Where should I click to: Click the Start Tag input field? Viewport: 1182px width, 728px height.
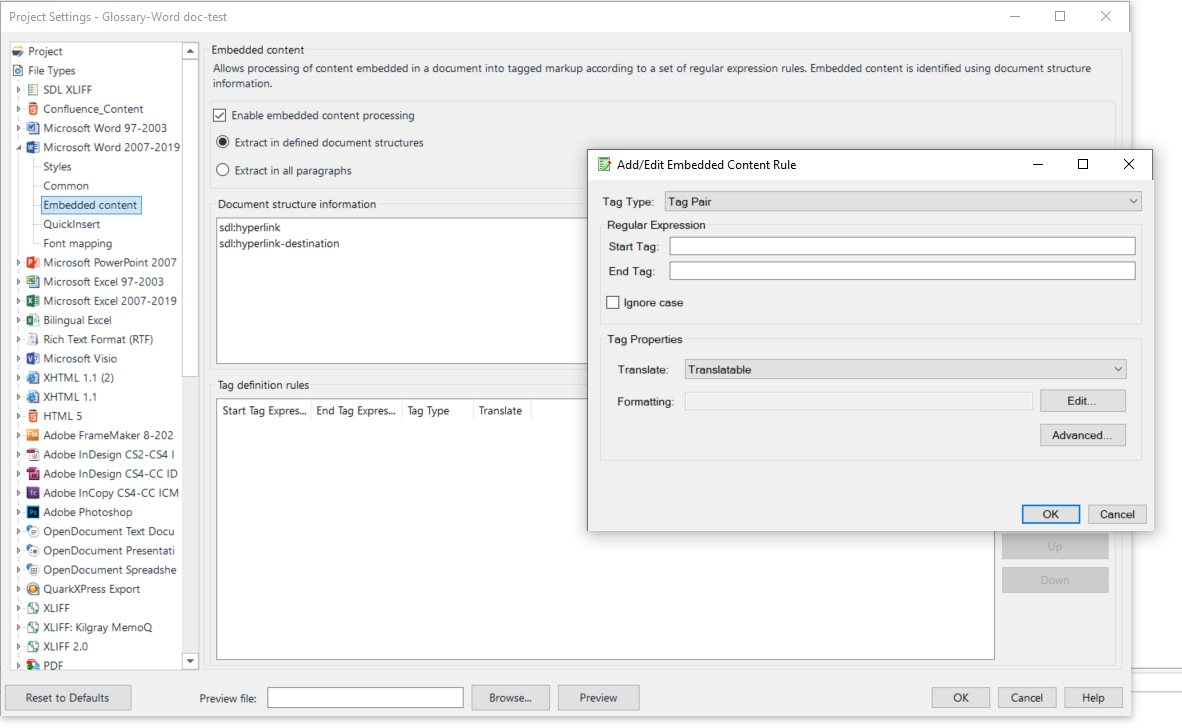(900, 246)
